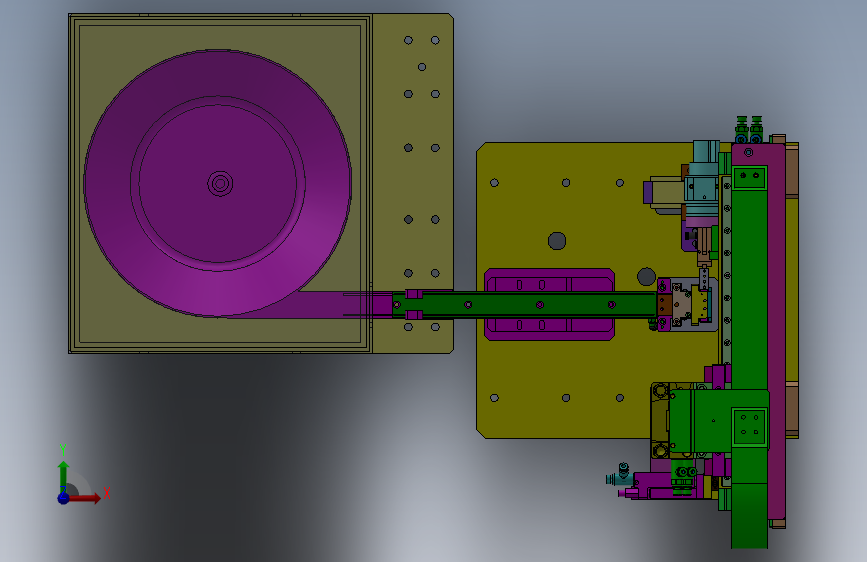Select the larger gray round hole on yellow plate

click(x=557, y=241)
